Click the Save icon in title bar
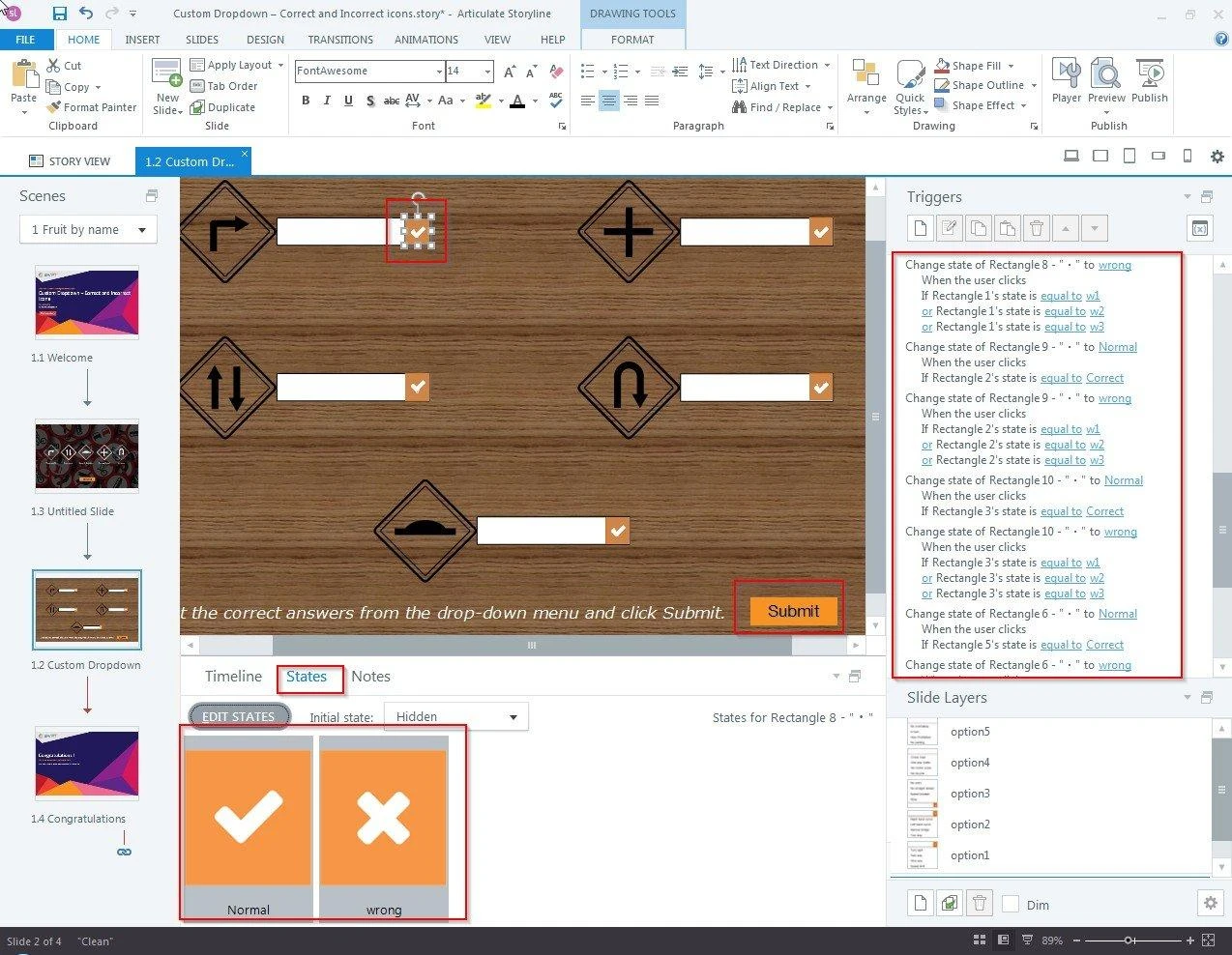This screenshot has width=1232, height=955. (60, 14)
